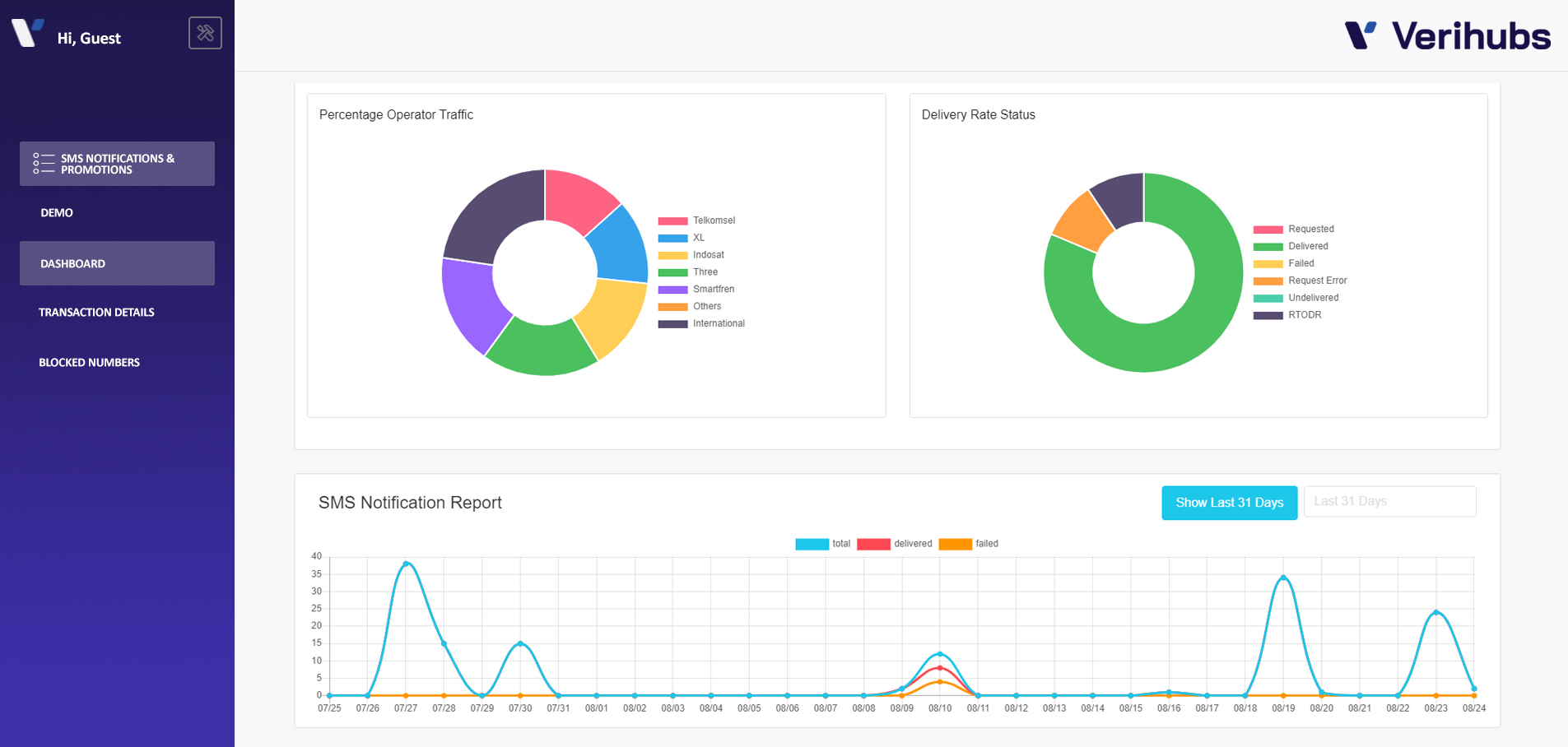Toggle the Delivered legend entry

coord(1291,246)
